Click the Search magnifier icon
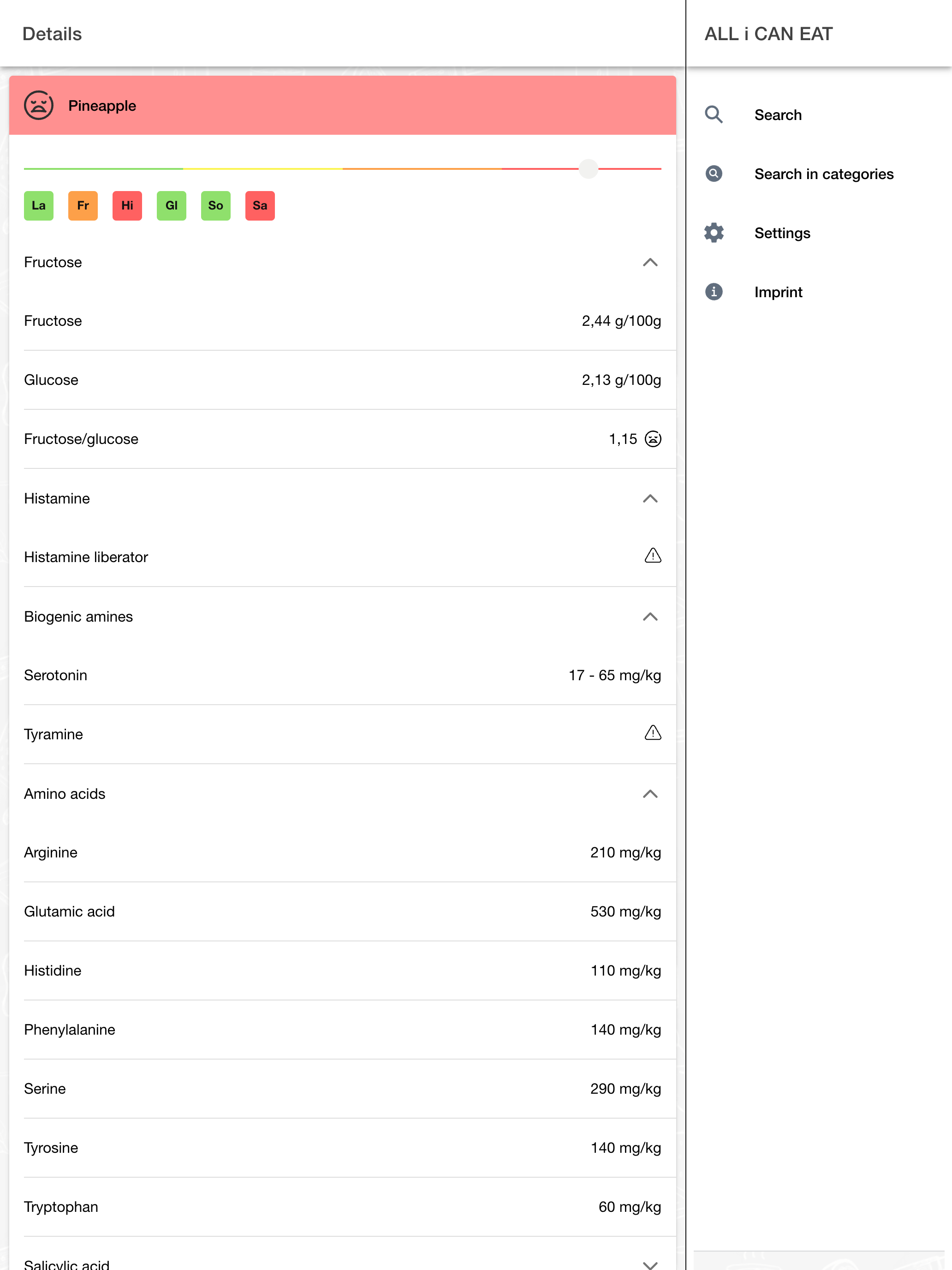The width and height of the screenshot is (952, 1270). [713, 115]
